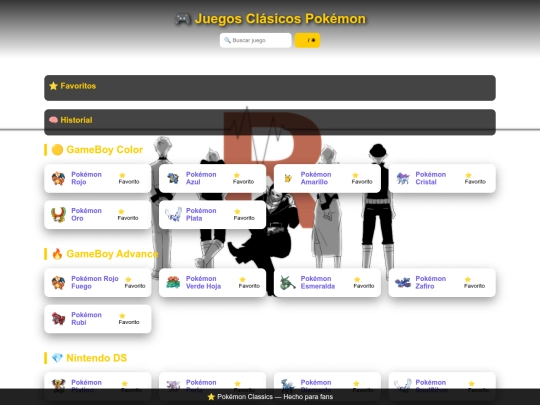Click the yellow button beside search field
540x405 pixels.
coord(307,40)
